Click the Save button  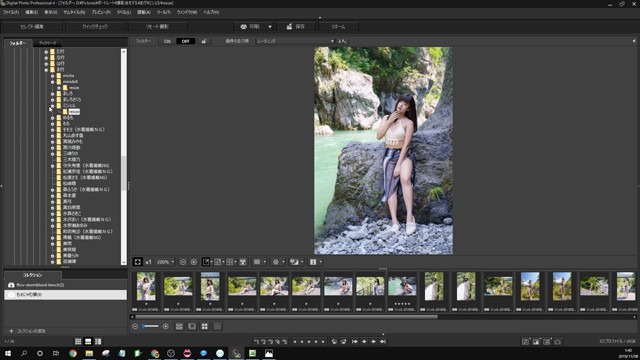pos(296,27)
